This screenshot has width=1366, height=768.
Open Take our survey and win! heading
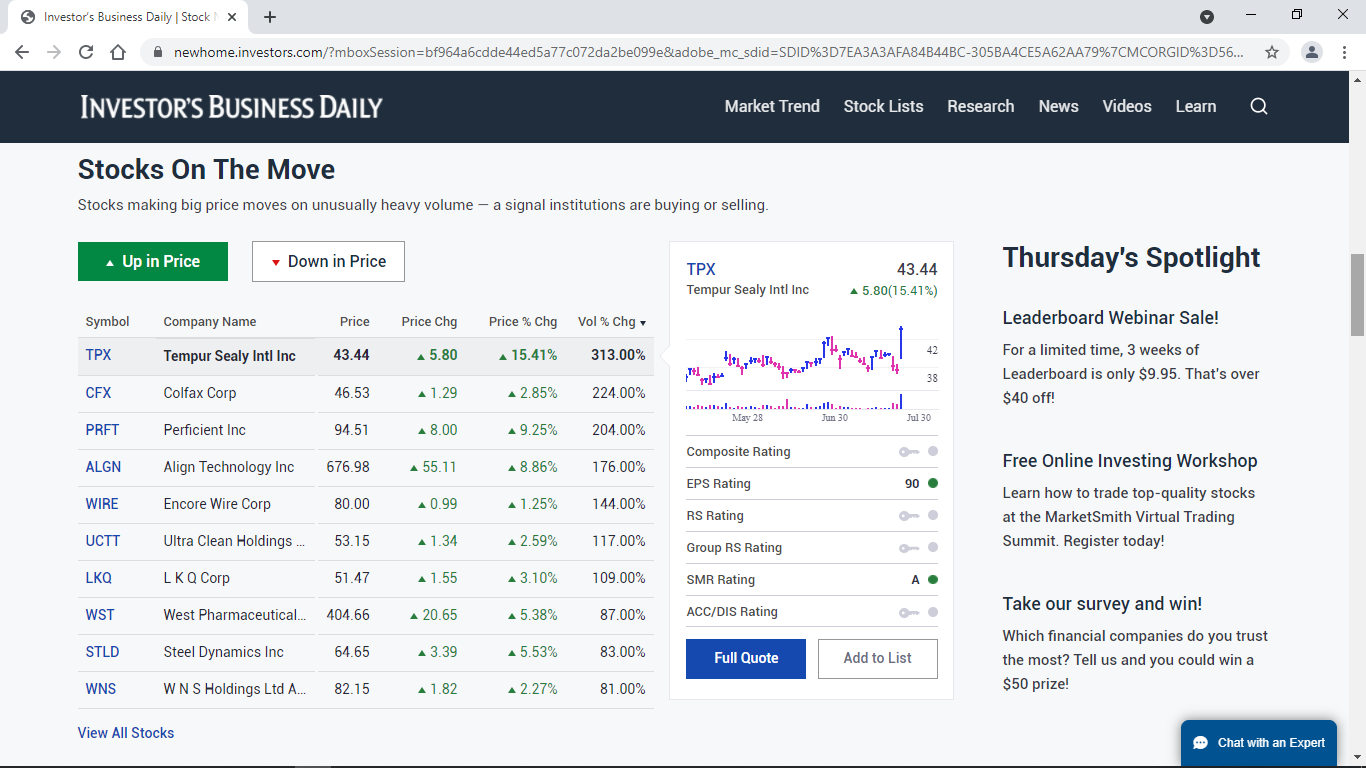[1102, 604]
